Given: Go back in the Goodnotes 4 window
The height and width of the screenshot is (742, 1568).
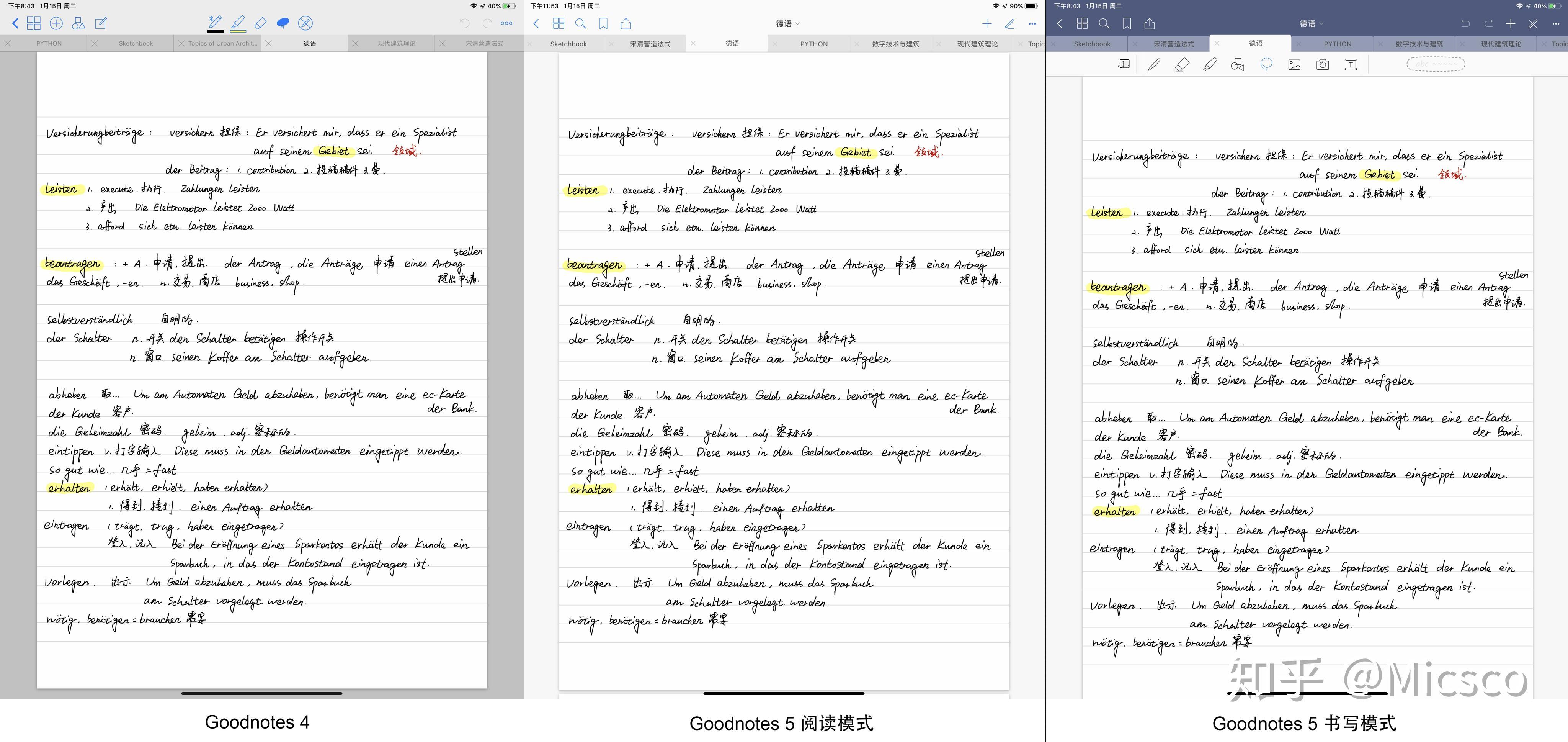Looking at the screenshot, I should 15,23.
